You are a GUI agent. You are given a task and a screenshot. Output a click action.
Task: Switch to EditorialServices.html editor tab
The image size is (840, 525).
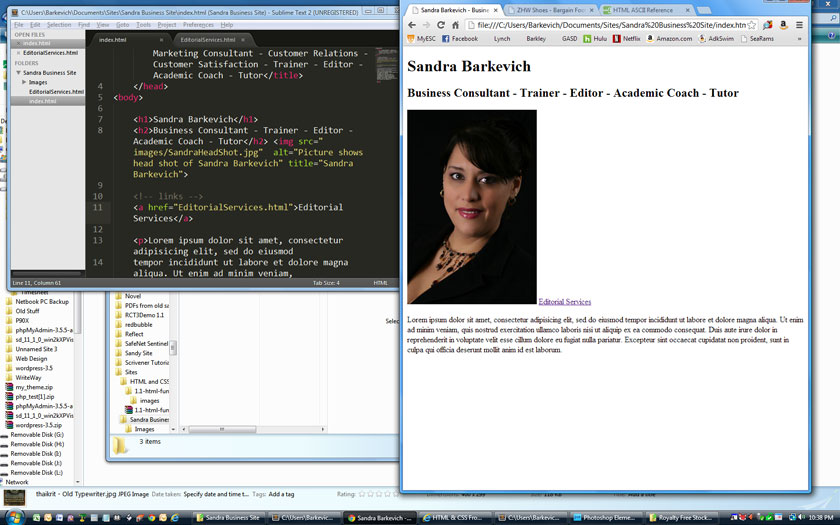(208, 40)
